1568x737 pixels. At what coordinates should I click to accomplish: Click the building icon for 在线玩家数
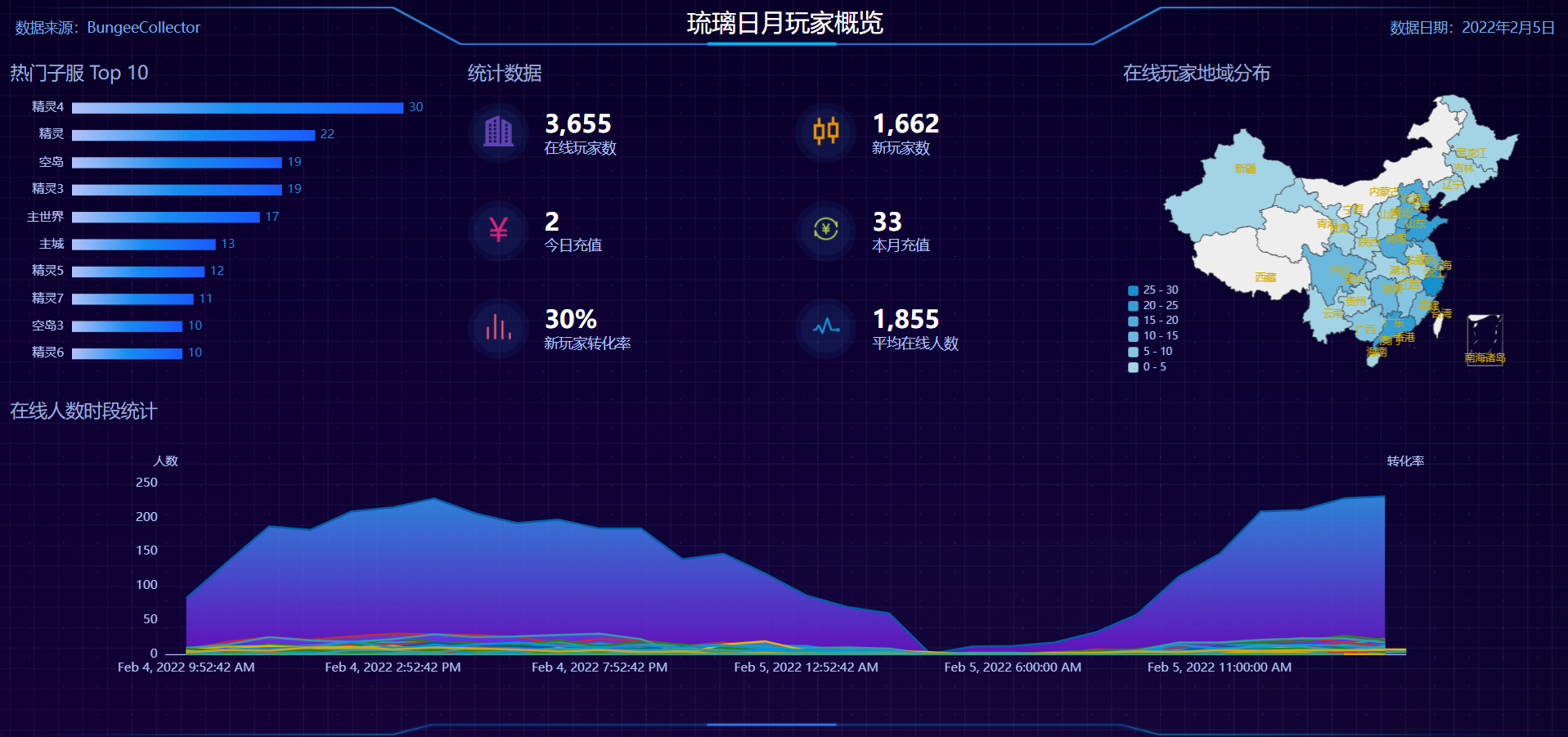click(498, 132)
